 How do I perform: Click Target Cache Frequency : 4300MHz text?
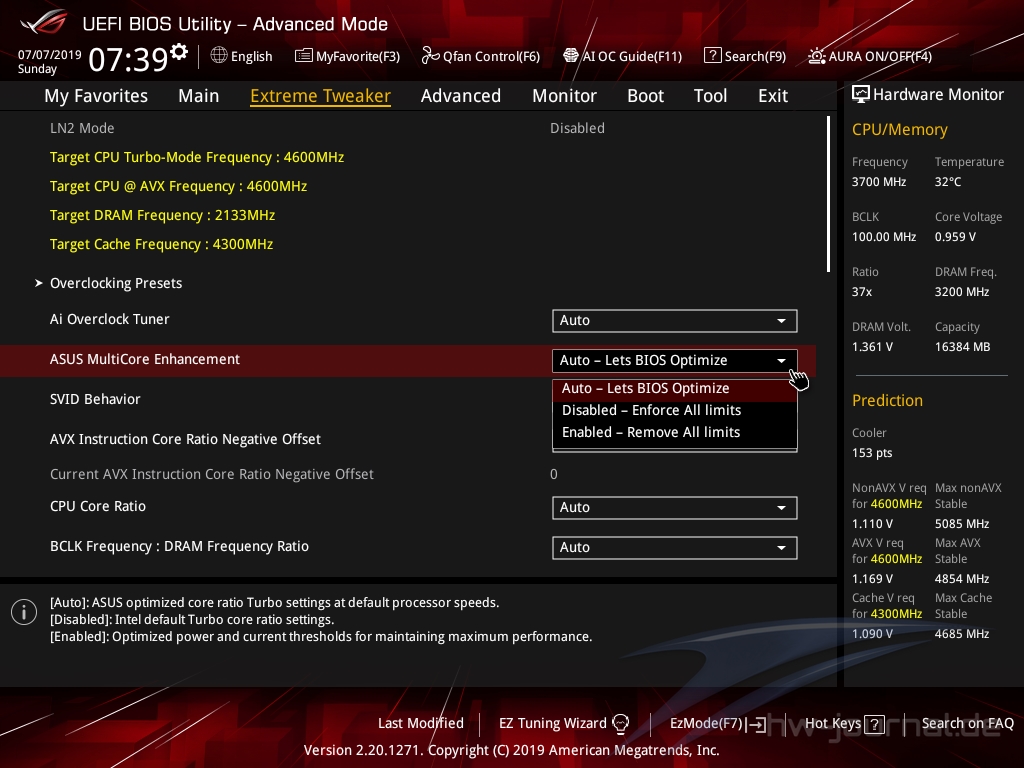161,244
